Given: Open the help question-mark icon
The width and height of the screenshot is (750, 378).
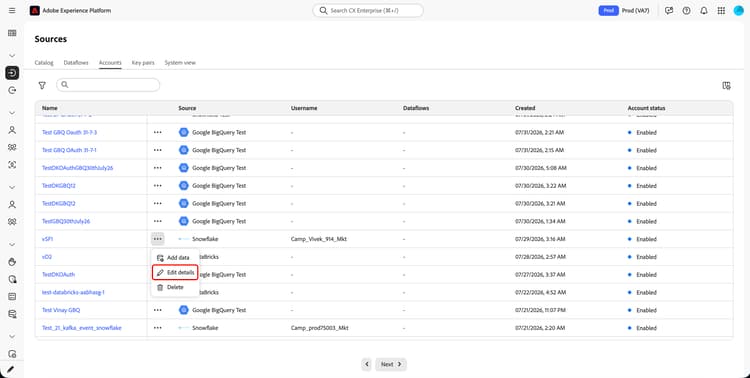Looking at the screenshot, I should click(x=686, y=11).
